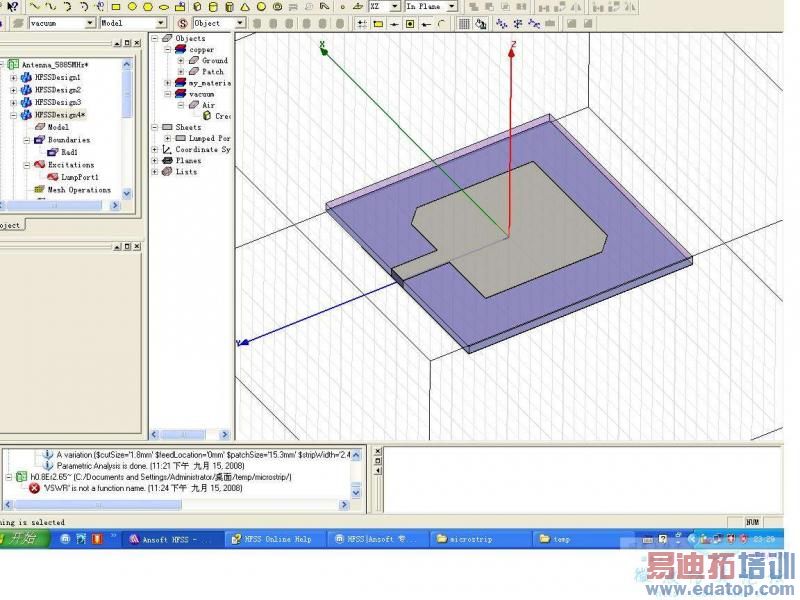The width and height of the screenshot is (800, 600).
Task: Select the Draw Plane tool
Action: tap(358, 7)
